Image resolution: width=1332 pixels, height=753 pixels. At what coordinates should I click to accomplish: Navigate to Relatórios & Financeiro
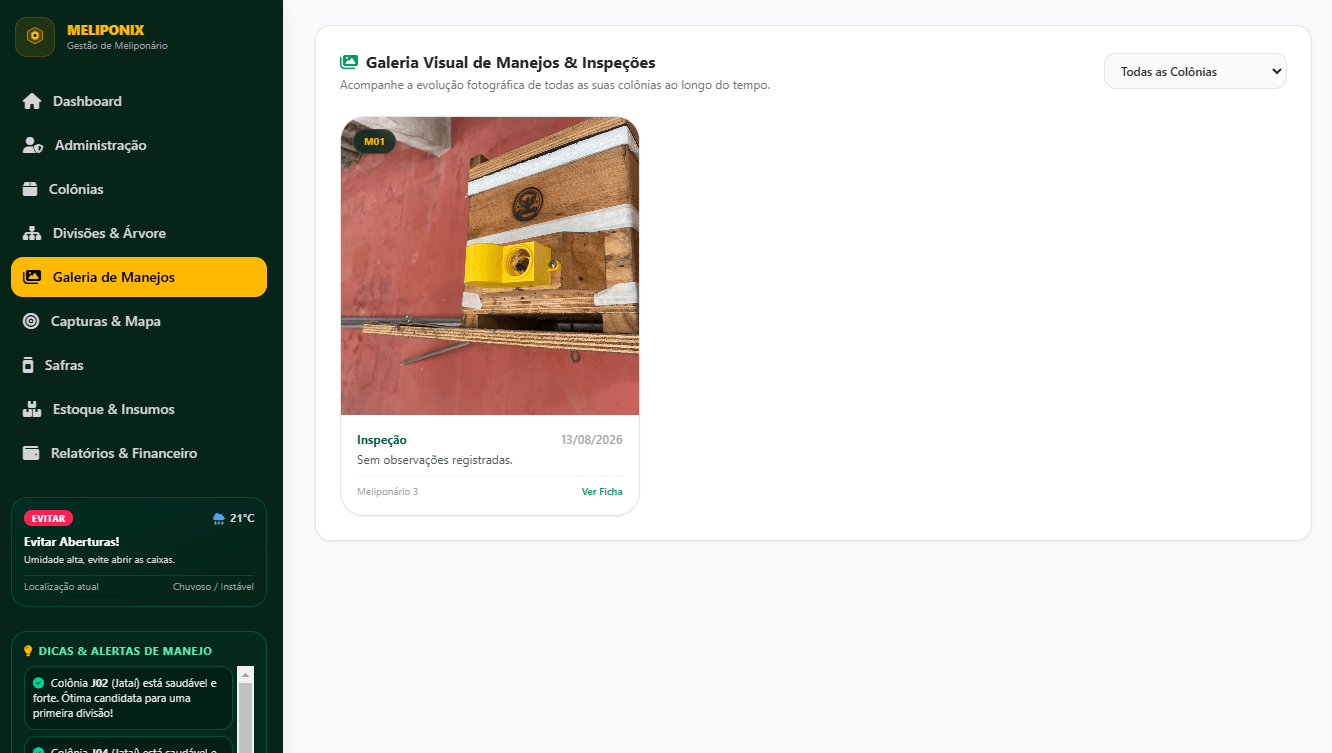[139, 453]
